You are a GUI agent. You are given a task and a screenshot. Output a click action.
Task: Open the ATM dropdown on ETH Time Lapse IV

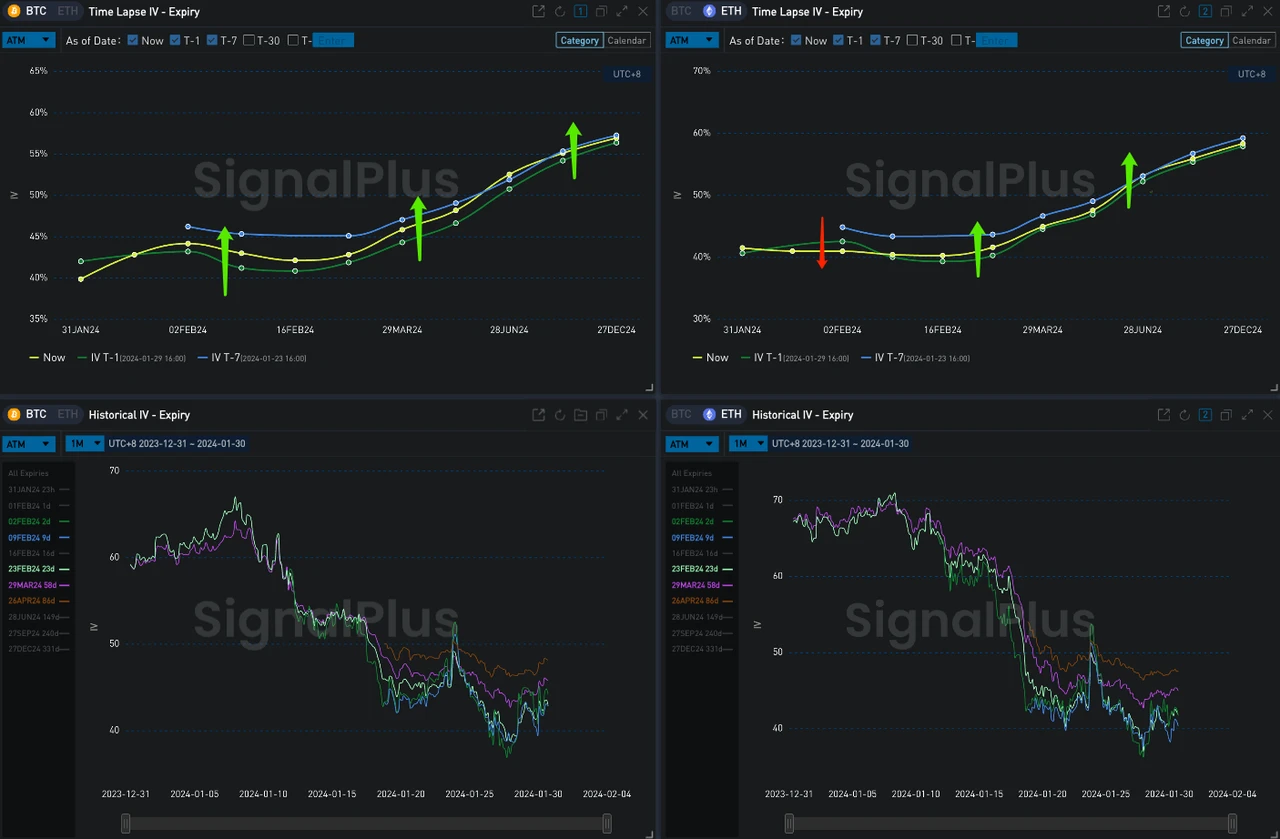pyautogui.click(x=691, y=39)
